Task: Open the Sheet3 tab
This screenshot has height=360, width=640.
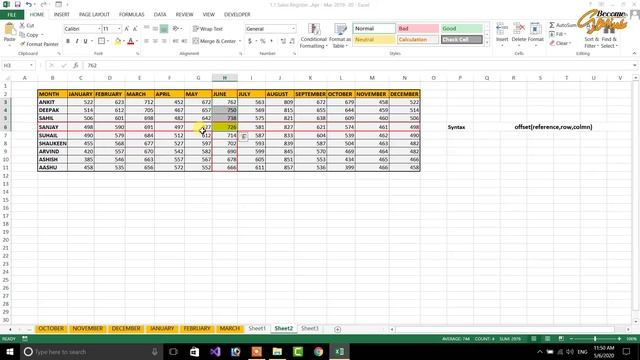Action: point(310,329)
